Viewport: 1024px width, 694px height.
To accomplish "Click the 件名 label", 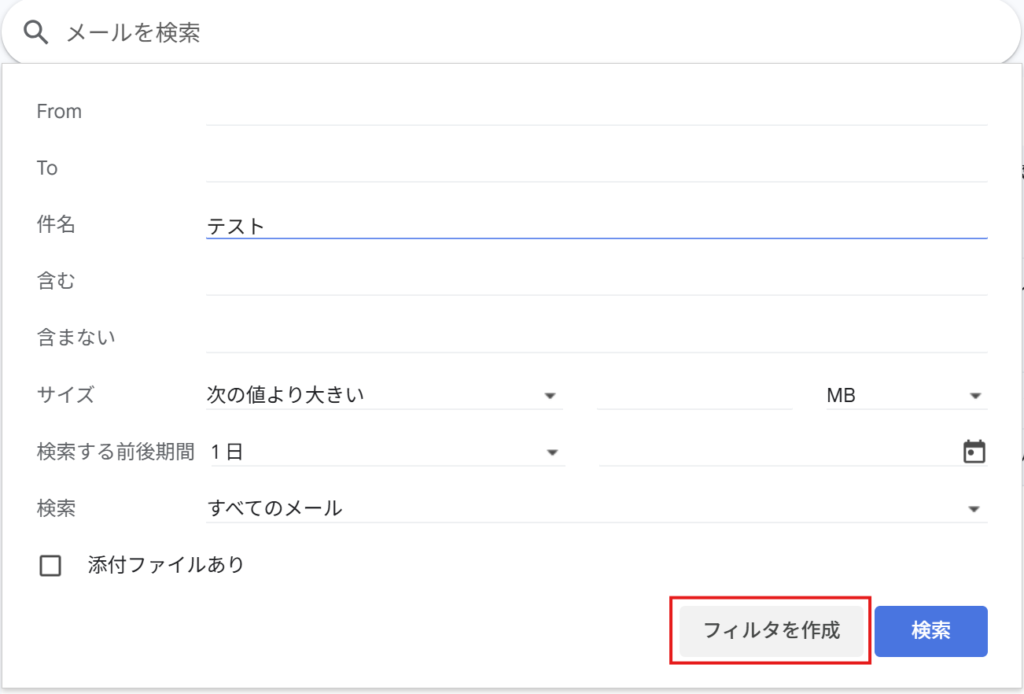I will click(56, 225).
